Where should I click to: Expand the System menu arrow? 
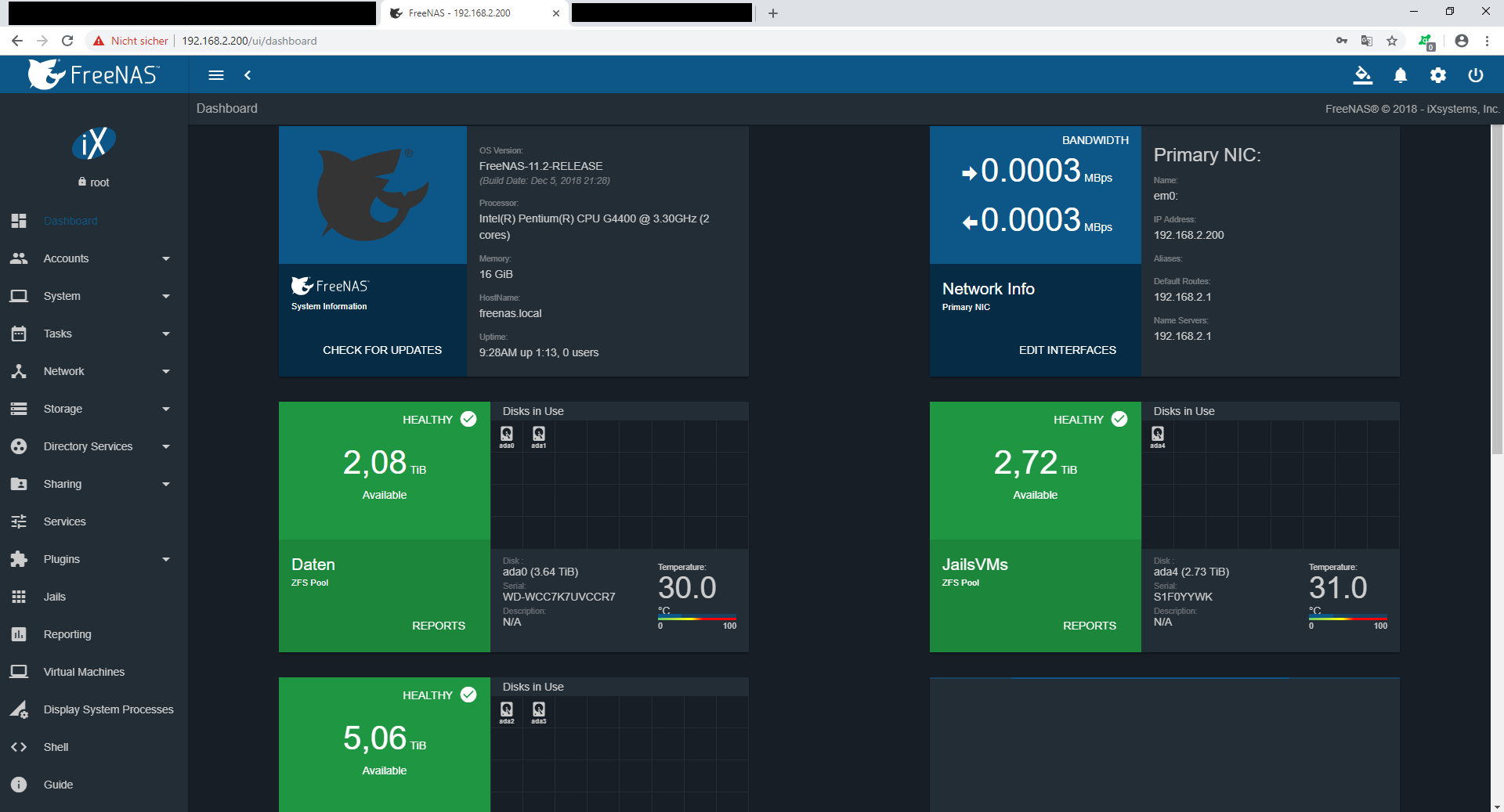tap(166, 297)
